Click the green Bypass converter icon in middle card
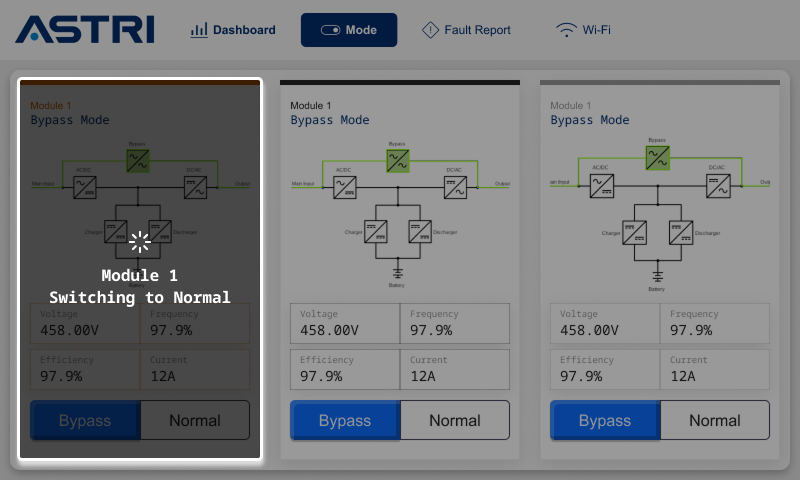800x480 pixels. [398, 159]
